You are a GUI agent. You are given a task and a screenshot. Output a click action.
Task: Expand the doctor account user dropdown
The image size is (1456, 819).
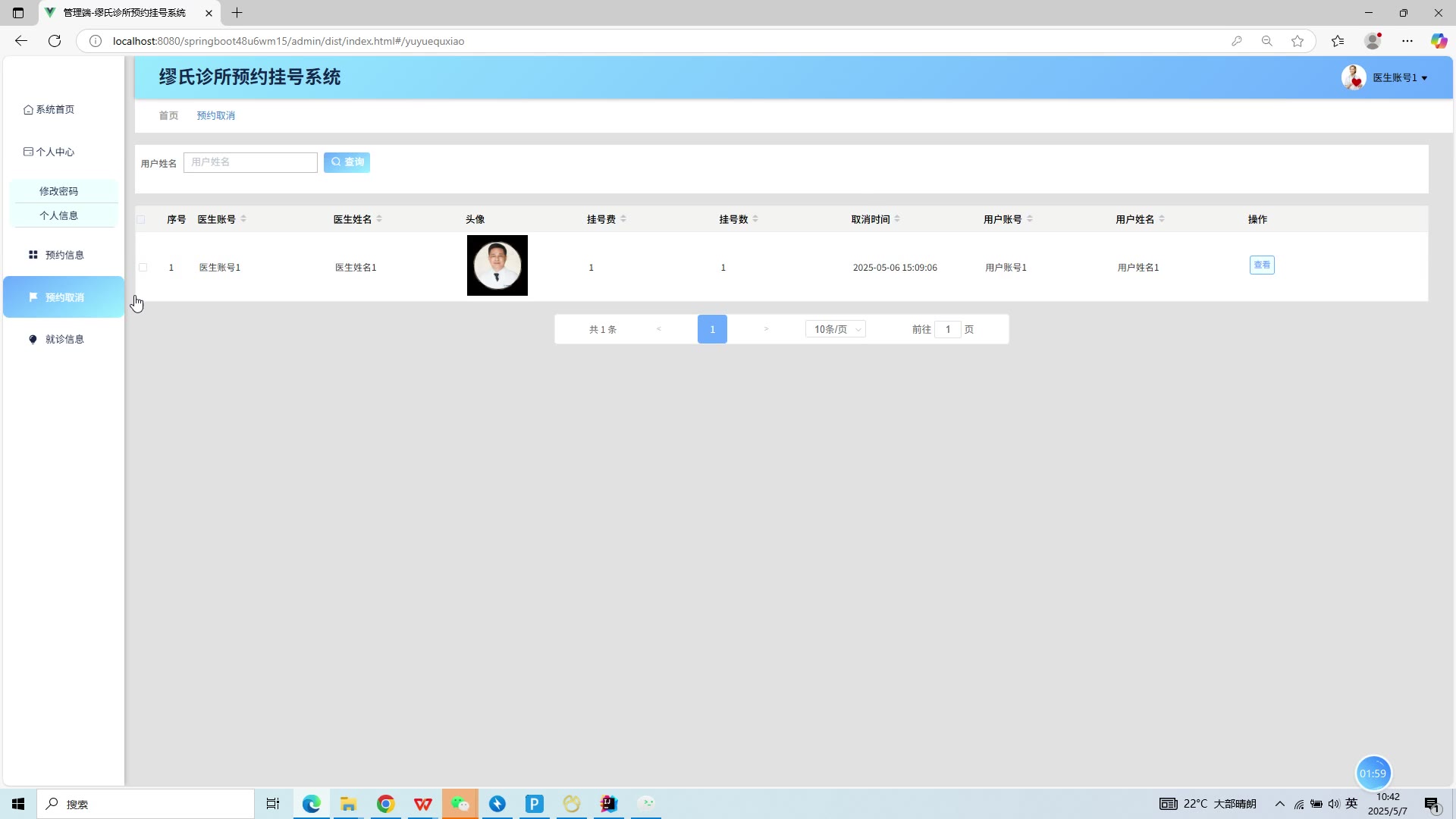[1399, 77]
